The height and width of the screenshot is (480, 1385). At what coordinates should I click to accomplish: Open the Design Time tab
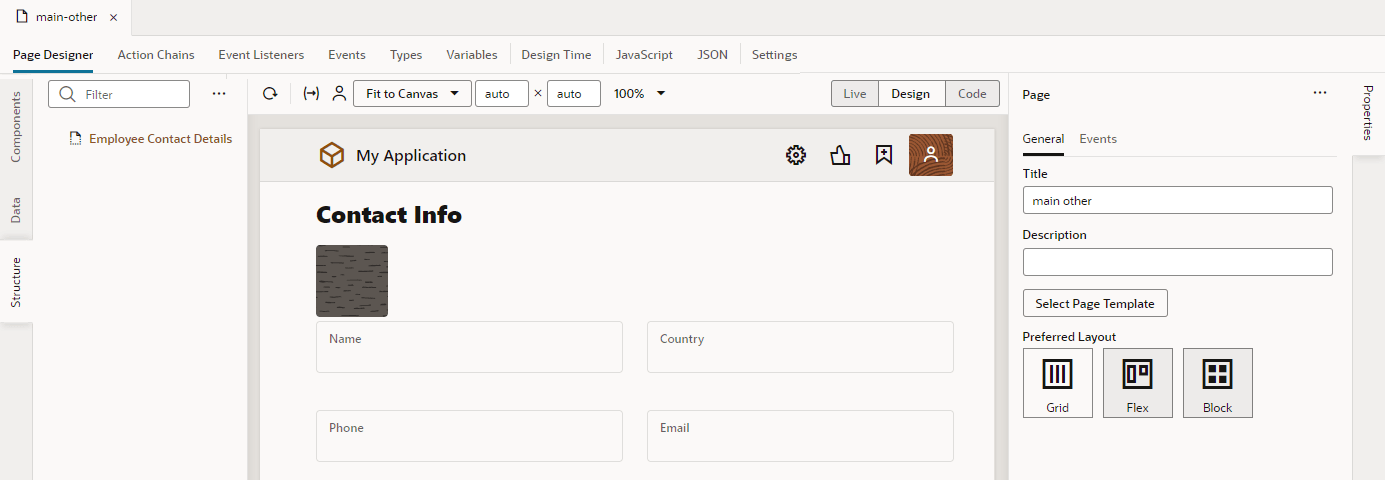[x=556, y=55]
